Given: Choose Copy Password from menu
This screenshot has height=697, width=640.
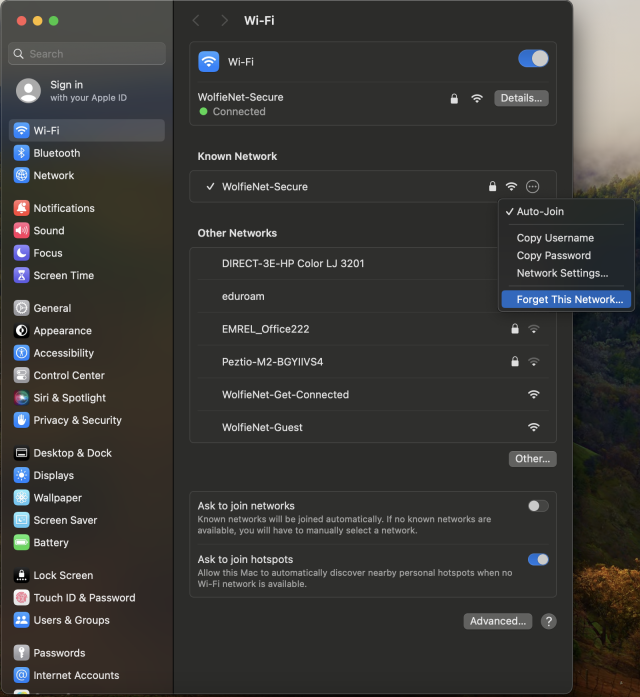Looking at the screenshot, I should 566,256.
